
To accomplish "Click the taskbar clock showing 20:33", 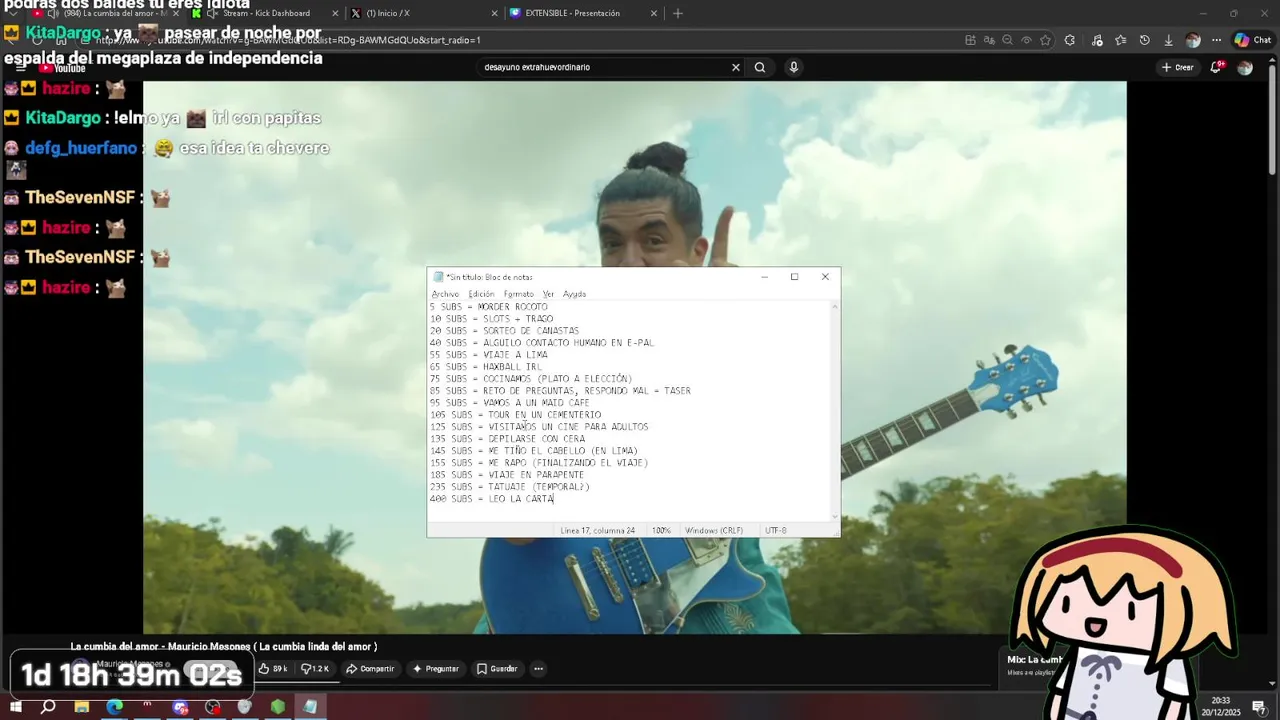I will [x=1221, y=706].
